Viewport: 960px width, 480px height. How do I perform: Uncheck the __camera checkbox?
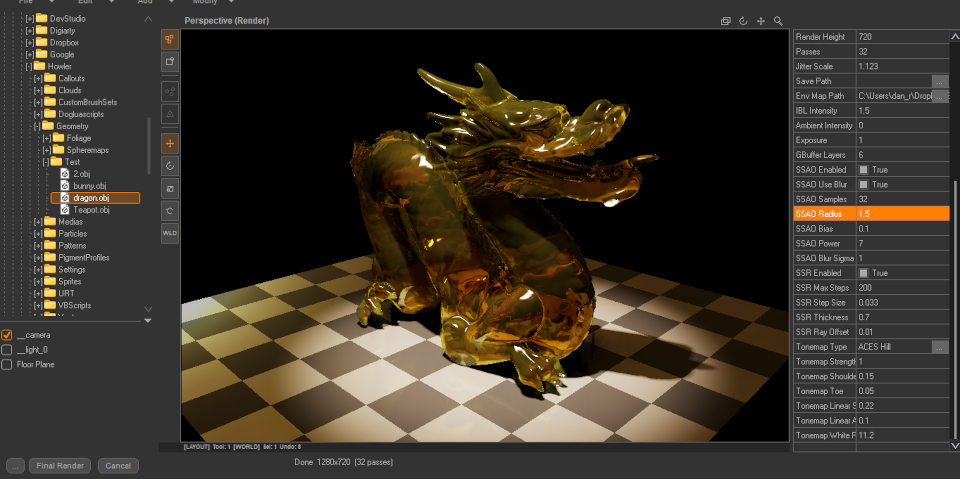(7, 335)
